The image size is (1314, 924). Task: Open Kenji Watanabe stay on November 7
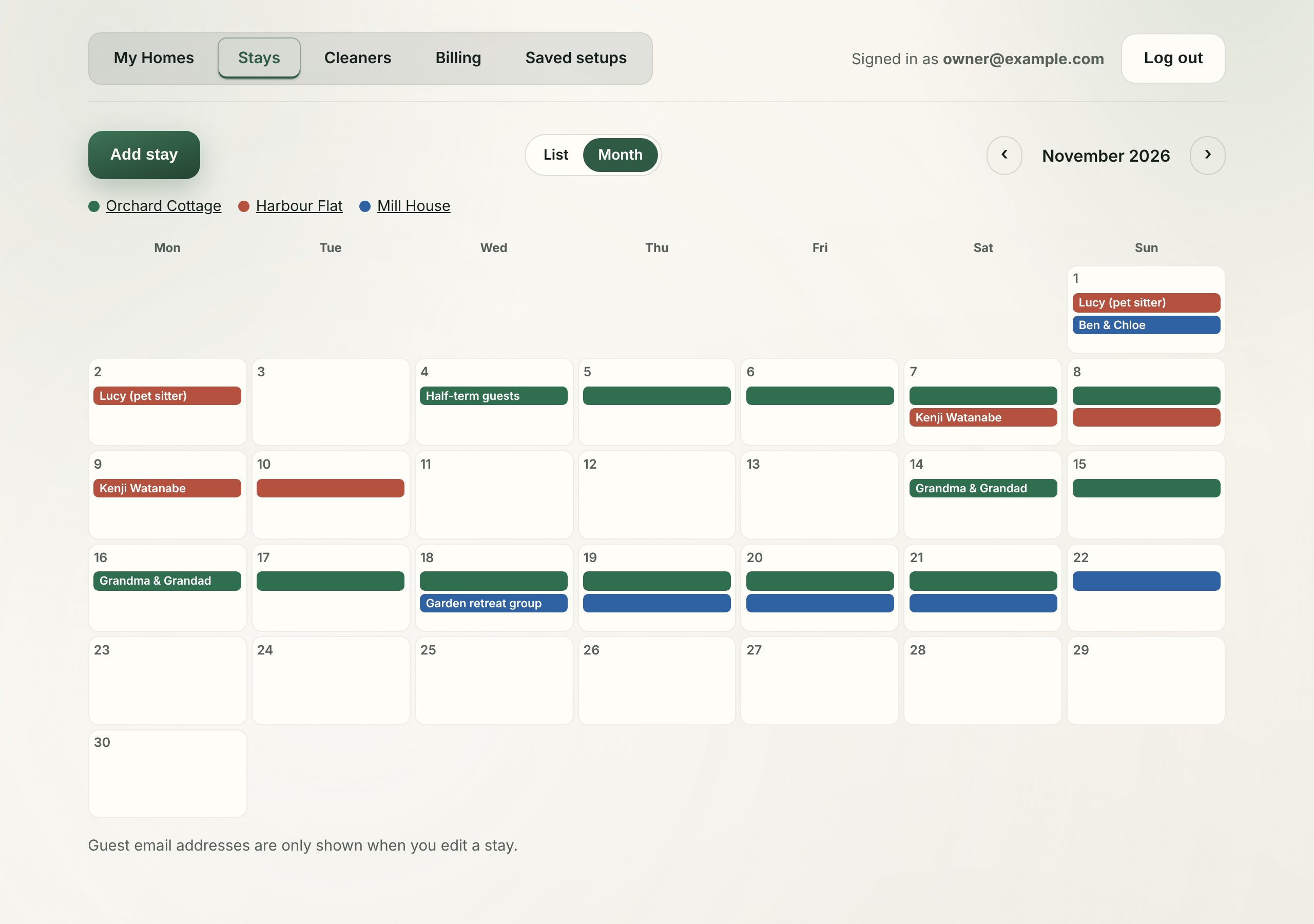pyautogui.click(x=982, y=417)
